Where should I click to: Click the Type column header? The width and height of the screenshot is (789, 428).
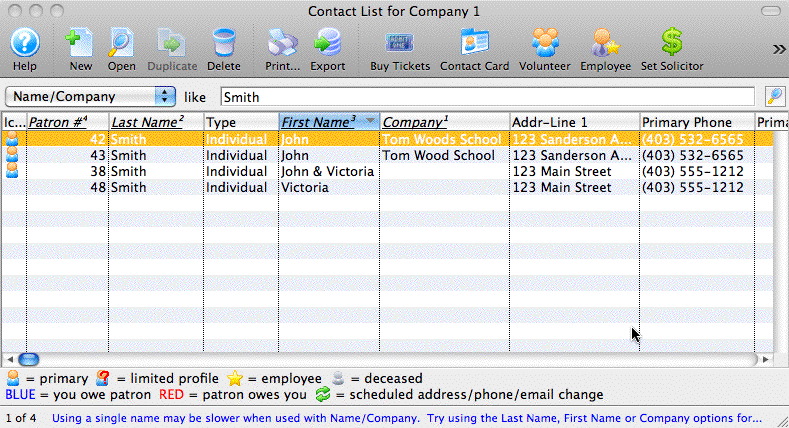point(241,122)
